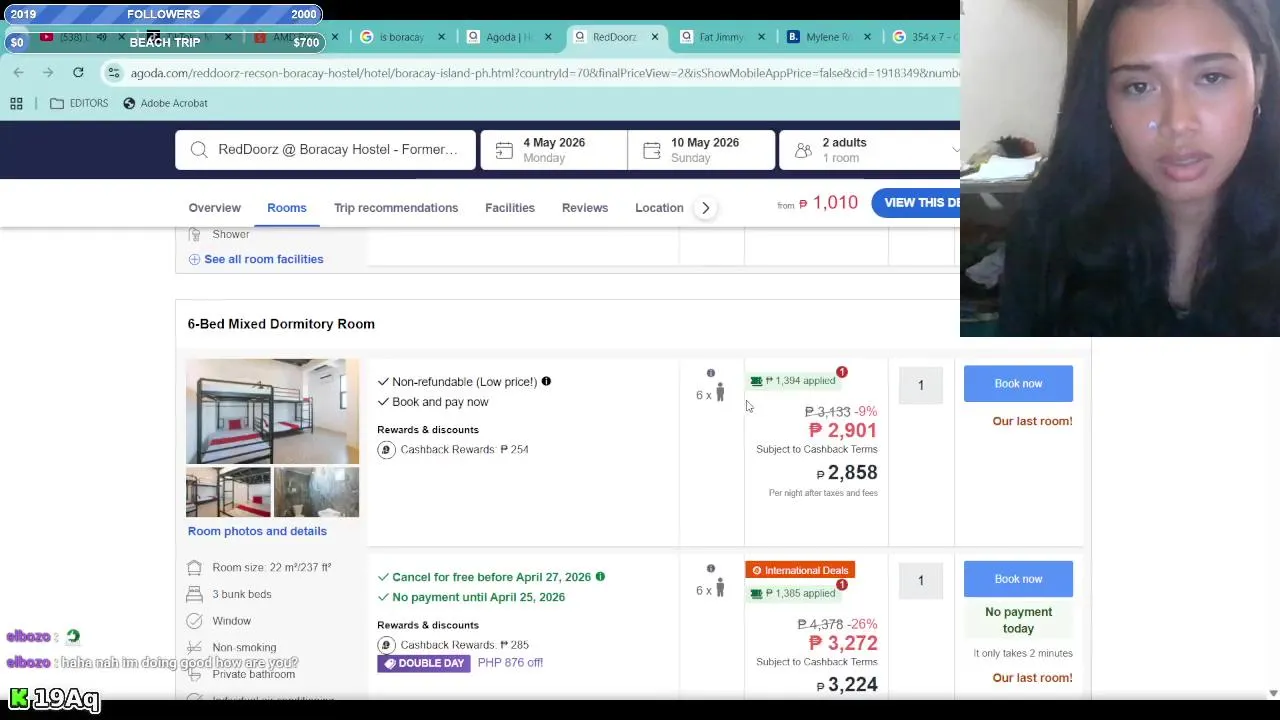1280x720 pixels.
Task: Click the '6-Bed Mixed Dormitory Room' heading
Action: (x=281, y=324)
